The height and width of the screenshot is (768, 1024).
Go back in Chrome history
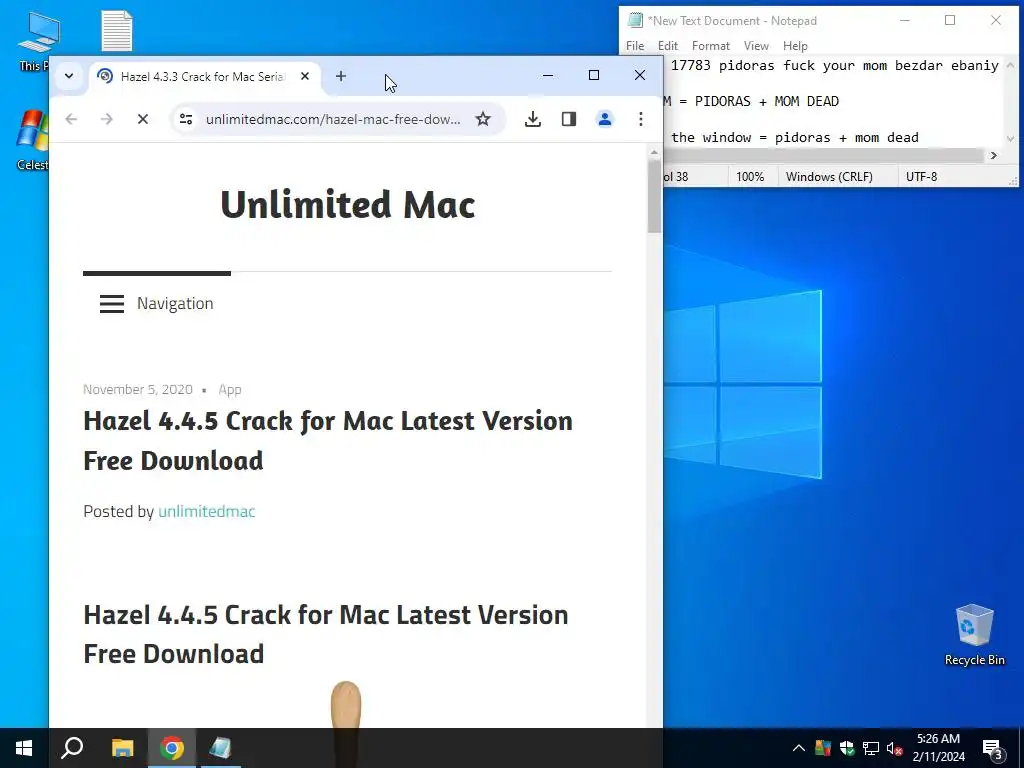click(x=71, y=119)
